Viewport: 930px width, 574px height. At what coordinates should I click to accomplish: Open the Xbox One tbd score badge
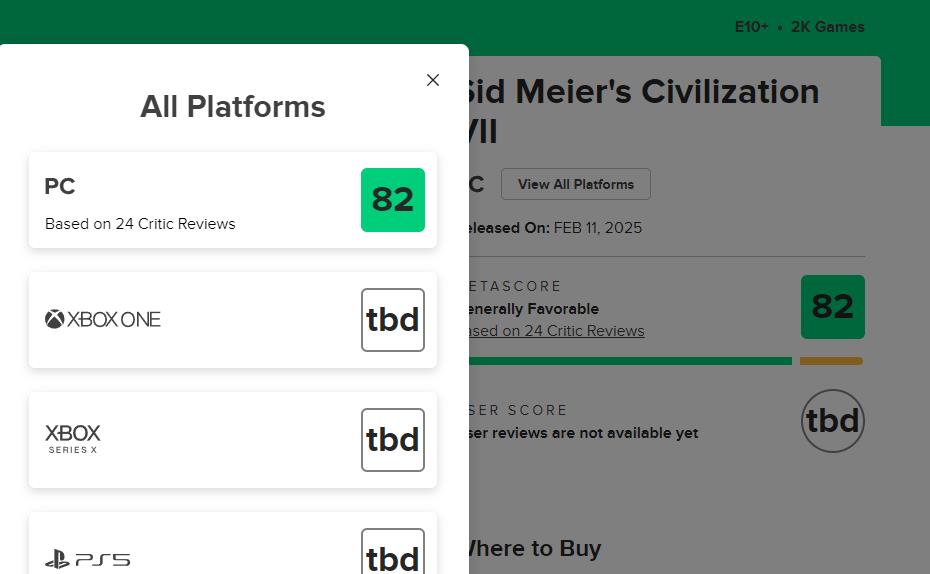pos(393,320)
